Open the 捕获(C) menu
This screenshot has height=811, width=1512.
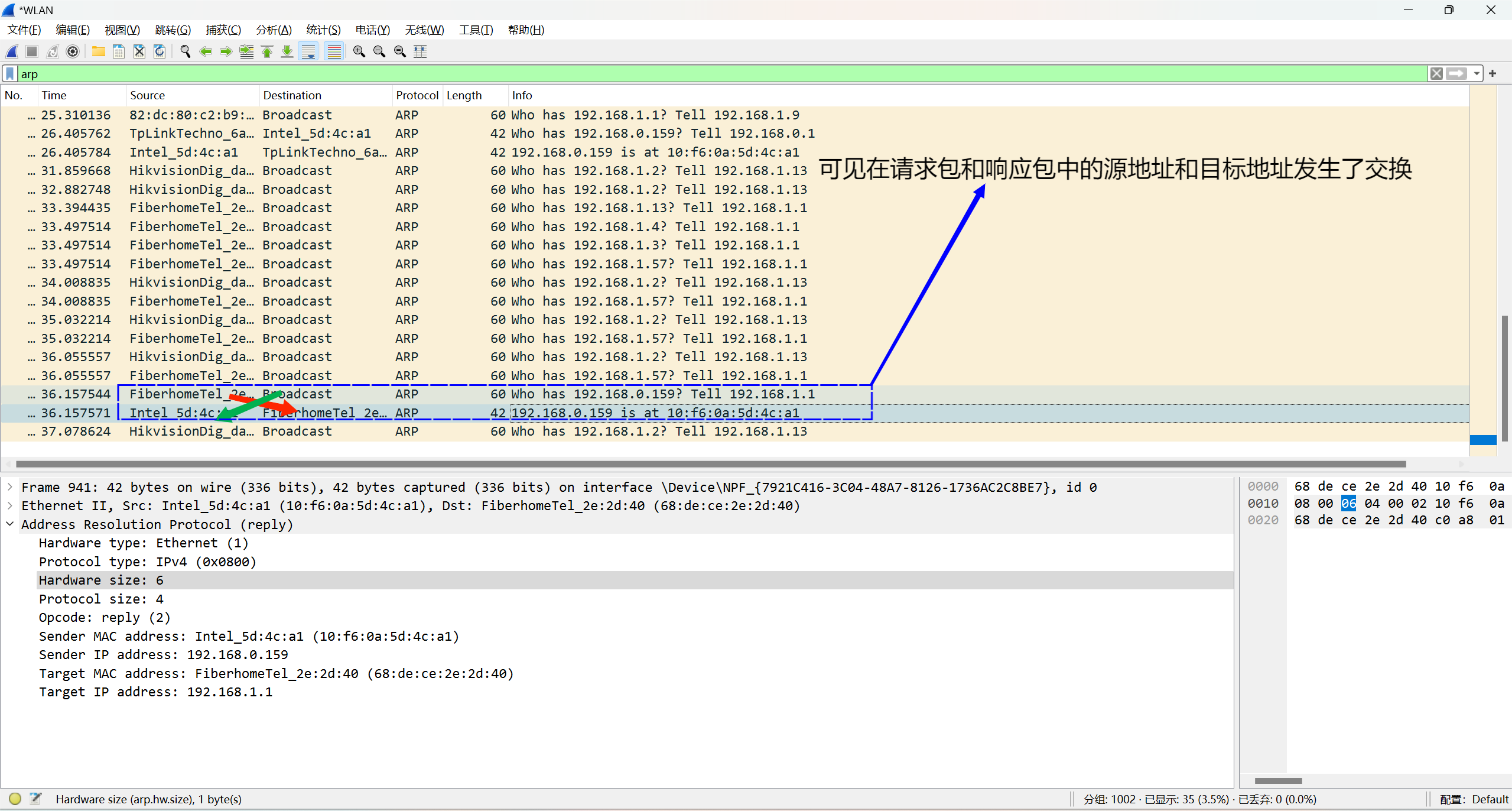223,30
